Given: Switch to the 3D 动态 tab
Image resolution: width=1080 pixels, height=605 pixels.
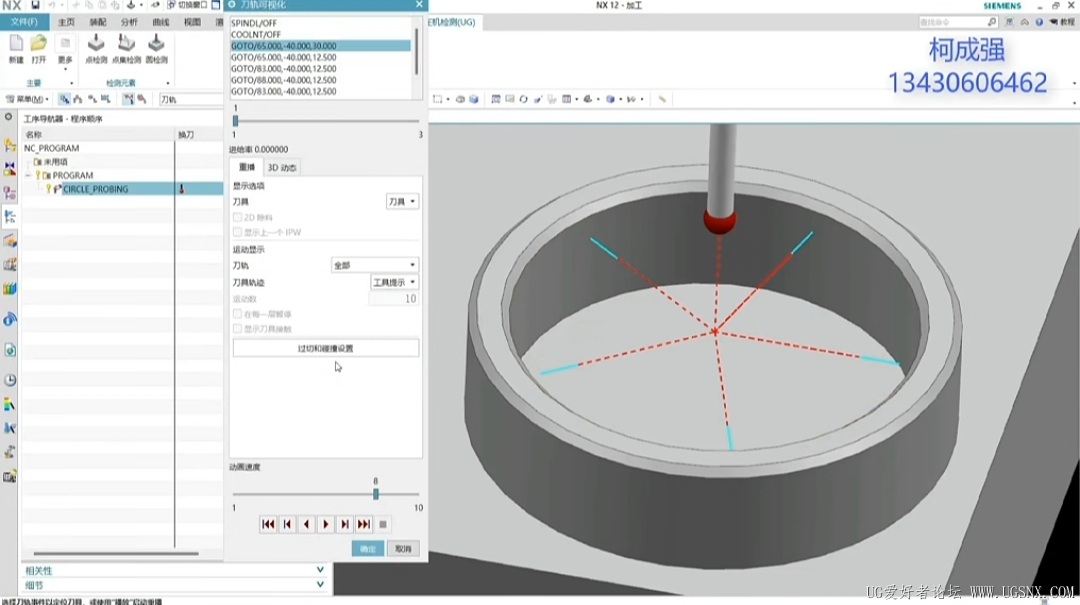Looking at the screenshot, I should [x=282, y=168].
